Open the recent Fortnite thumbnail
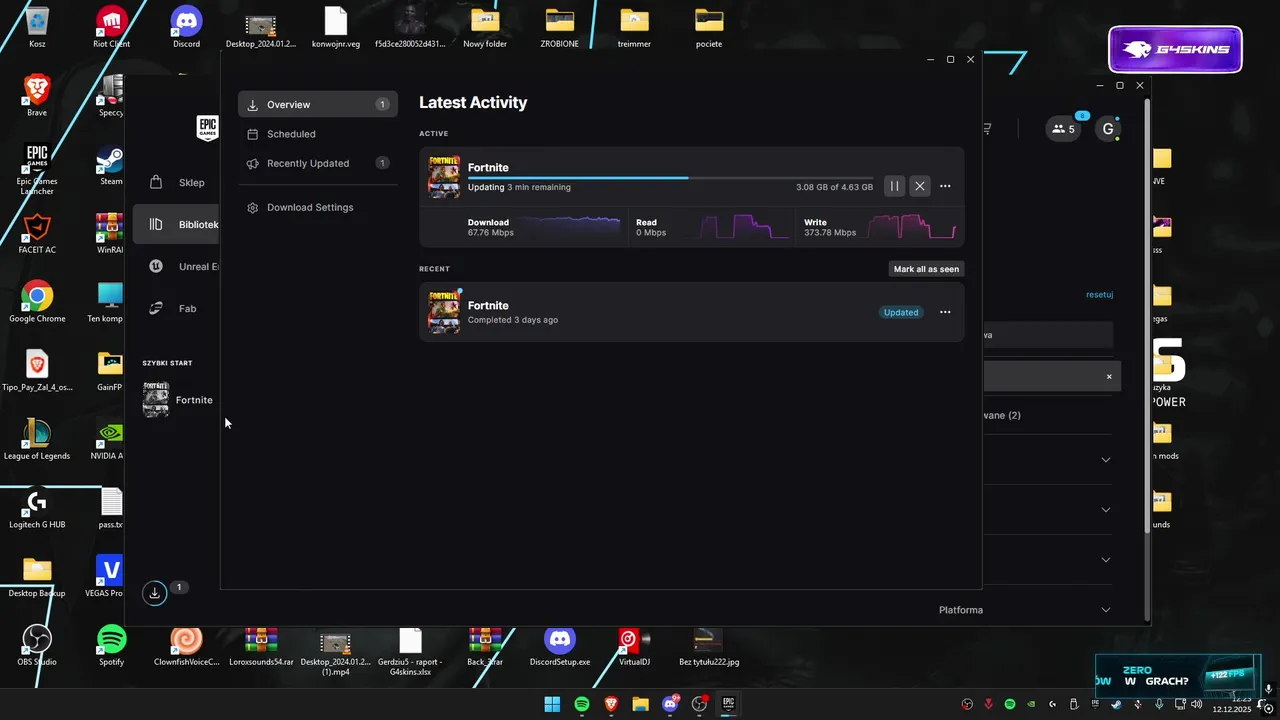 [444, 311]
